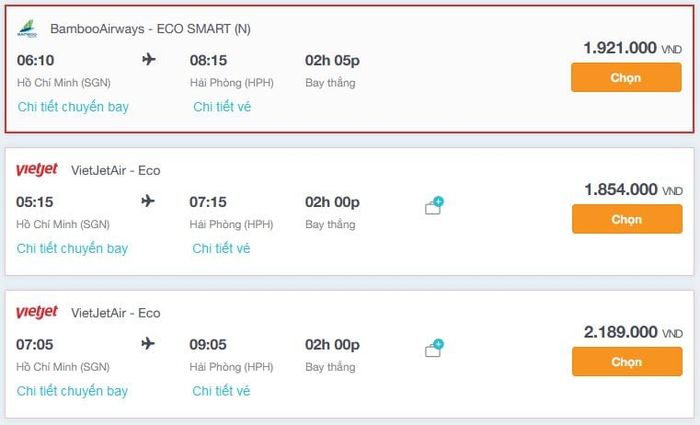The width and height of the screenshot is (700, 425).
Task: Expand Chi tiết chuyến bay for the BambooAirways flight
Action: click(73, 106)
